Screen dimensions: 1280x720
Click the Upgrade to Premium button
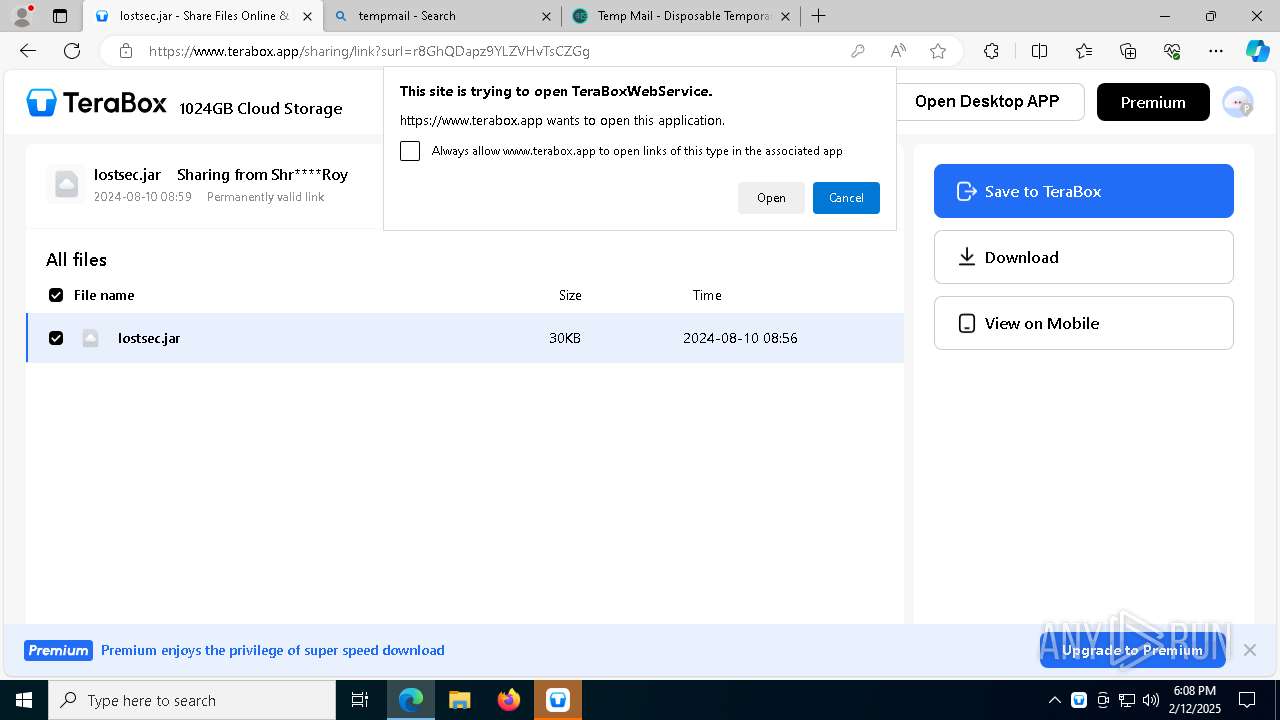point(1133,650)
